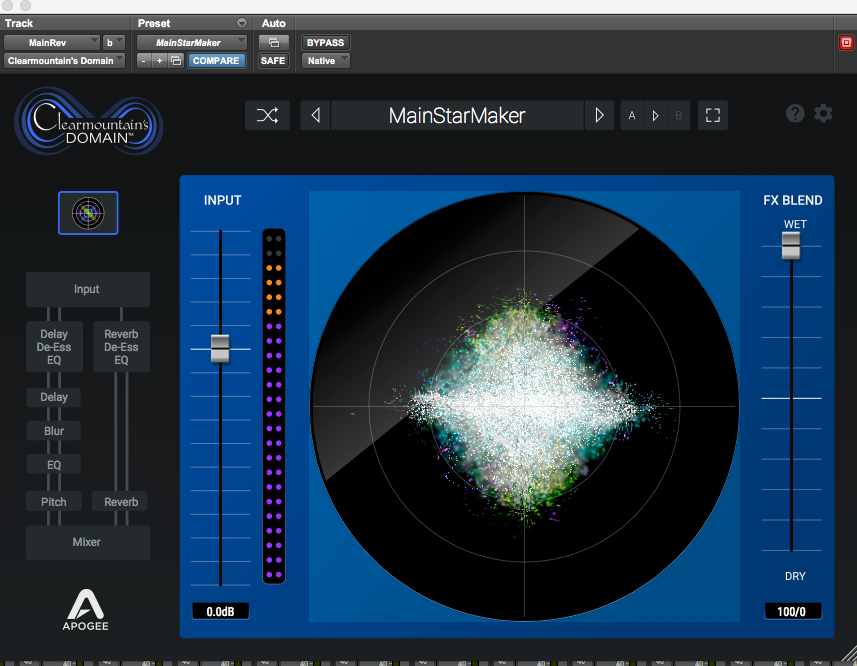The image size is (857, 666).
Task: Click the DRY label below blend fader
Action: pos(795,576)
